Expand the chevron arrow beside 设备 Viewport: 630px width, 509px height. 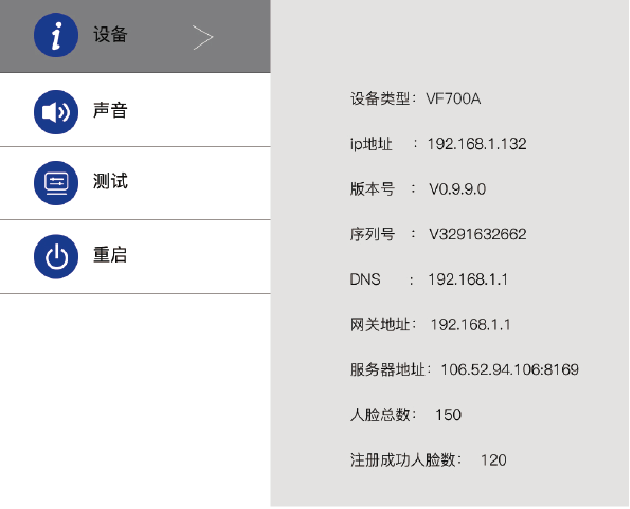pos(203,37)
